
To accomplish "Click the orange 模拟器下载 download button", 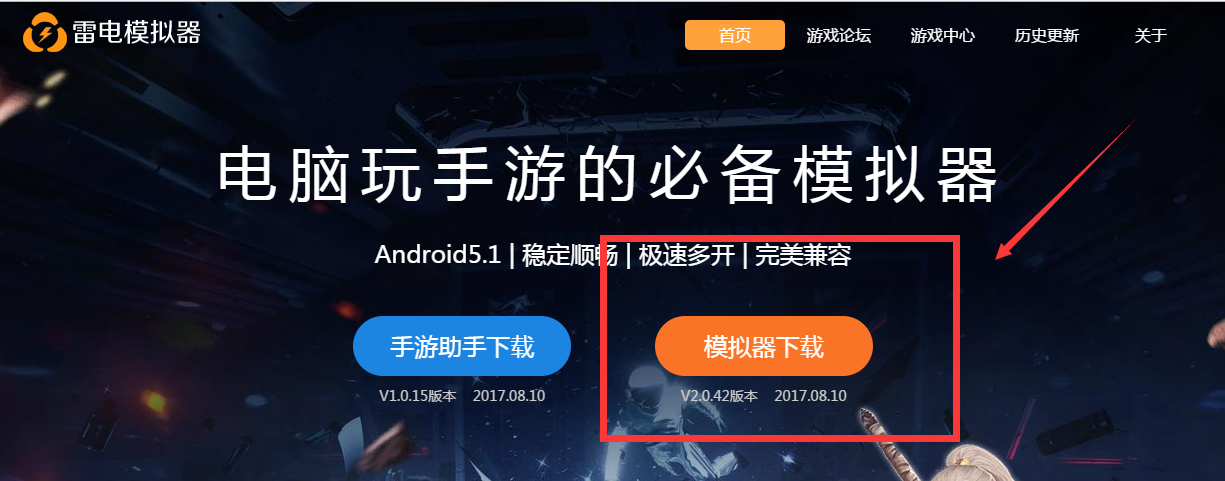I will point(764,346).
